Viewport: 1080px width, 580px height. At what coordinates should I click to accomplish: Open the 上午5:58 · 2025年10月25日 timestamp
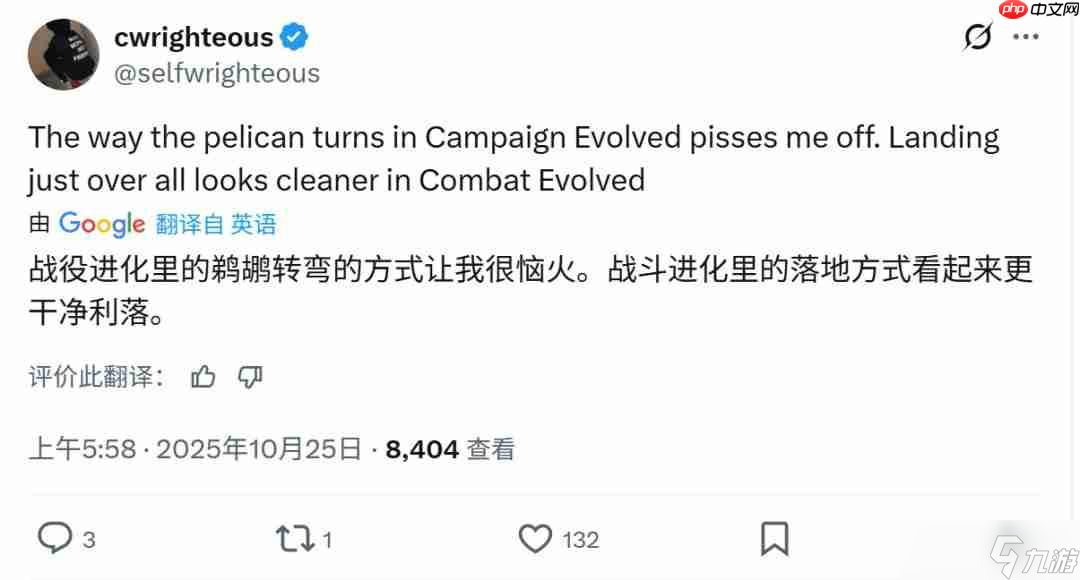(x=195, y=449)
